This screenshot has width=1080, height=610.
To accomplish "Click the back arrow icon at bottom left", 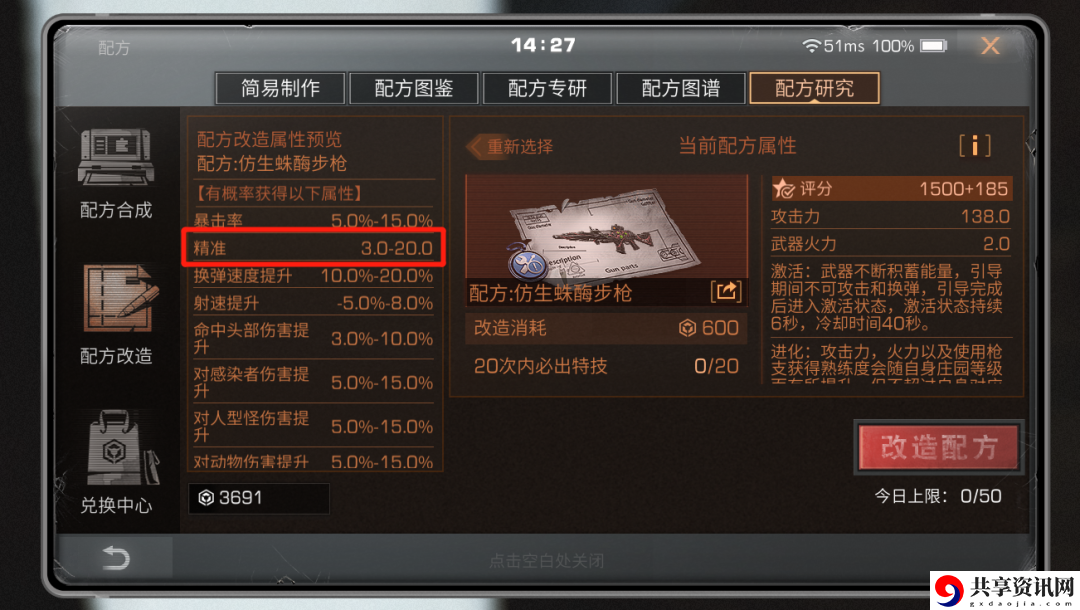I will point(116,557).
